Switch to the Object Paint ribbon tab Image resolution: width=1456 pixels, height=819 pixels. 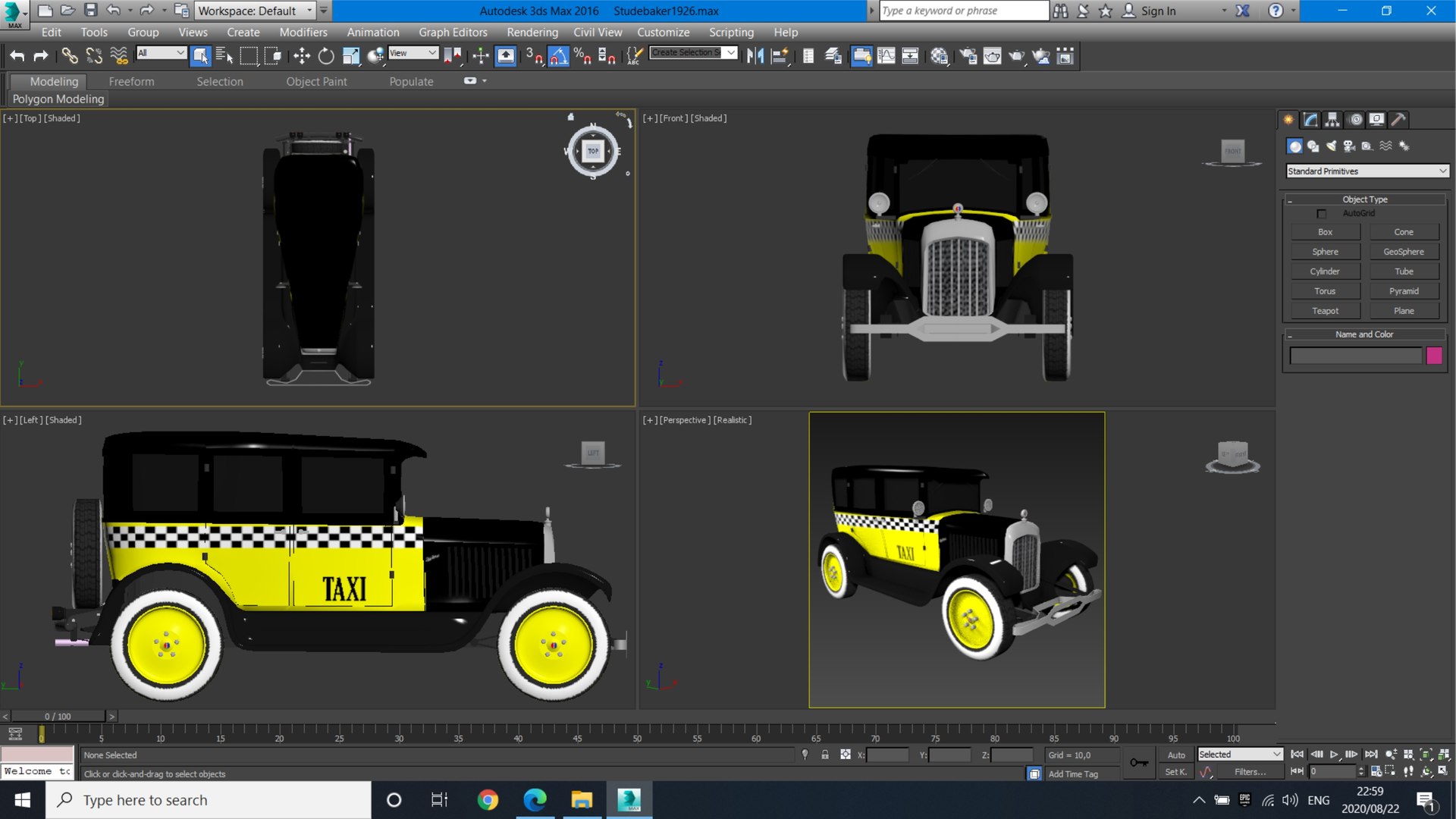[316, 81]
